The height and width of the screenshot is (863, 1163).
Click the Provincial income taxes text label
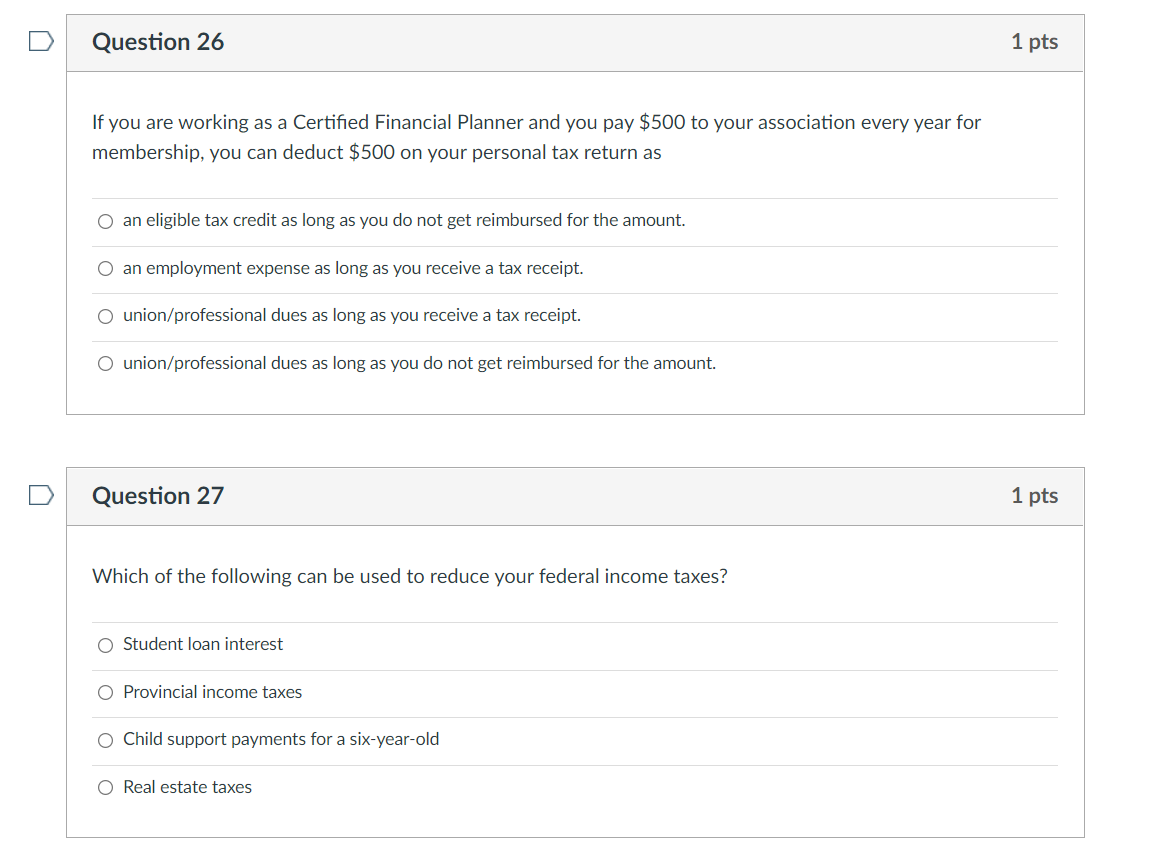tap(212, 692)
